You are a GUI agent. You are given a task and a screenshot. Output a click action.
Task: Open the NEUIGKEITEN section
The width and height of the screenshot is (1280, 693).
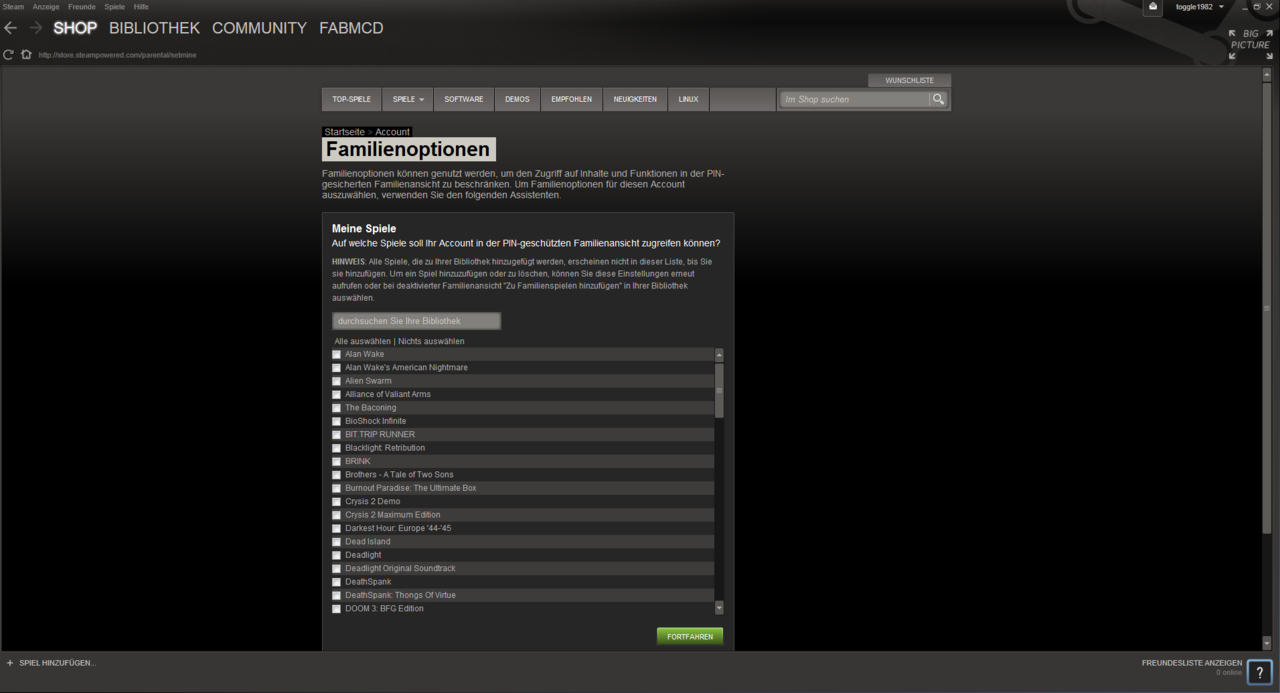(635, 99)
